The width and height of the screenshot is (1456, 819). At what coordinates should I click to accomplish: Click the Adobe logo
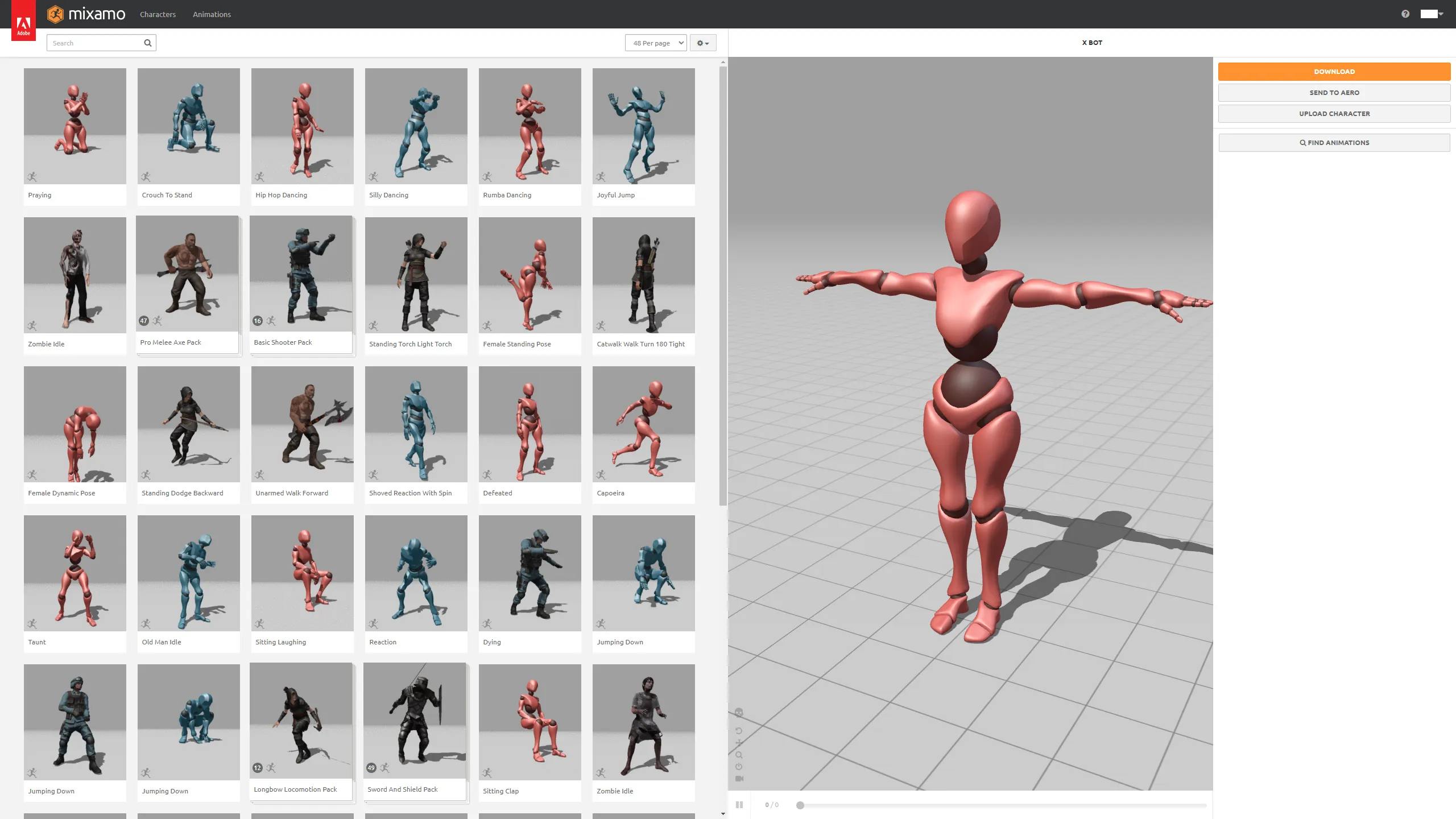click(23, 20)
